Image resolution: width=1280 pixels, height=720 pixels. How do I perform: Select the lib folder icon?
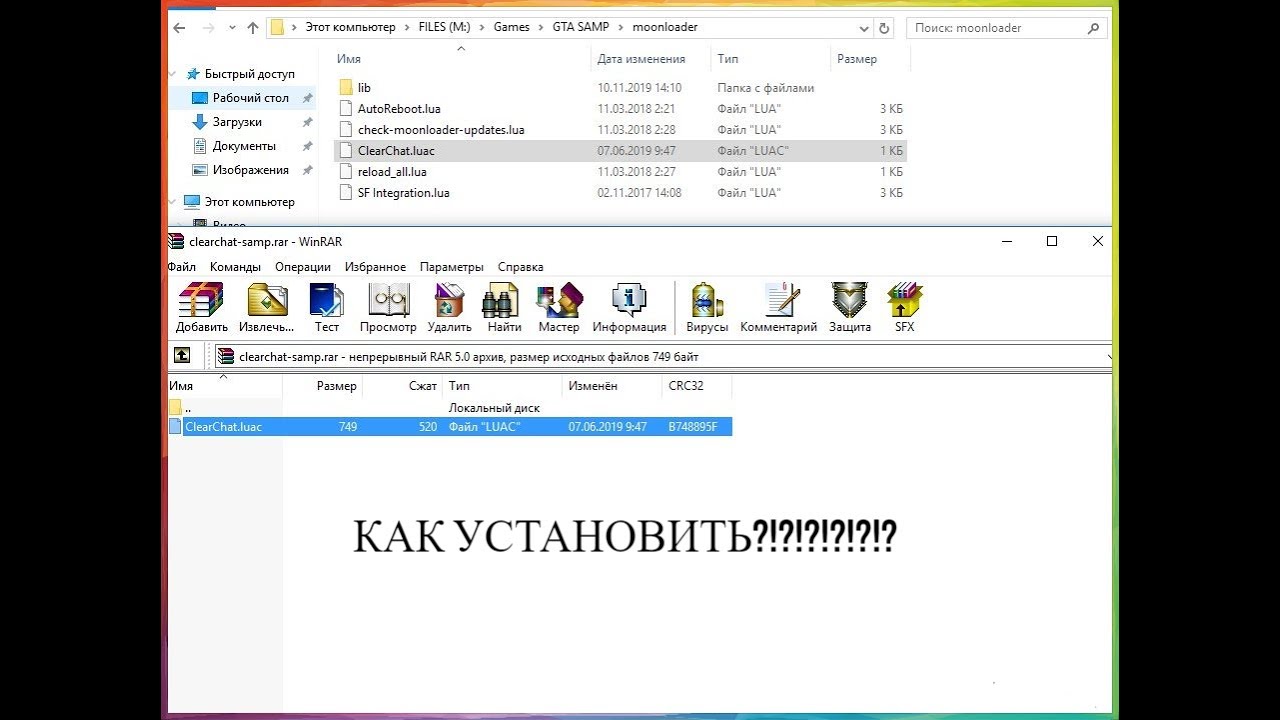tap(346, 88)
